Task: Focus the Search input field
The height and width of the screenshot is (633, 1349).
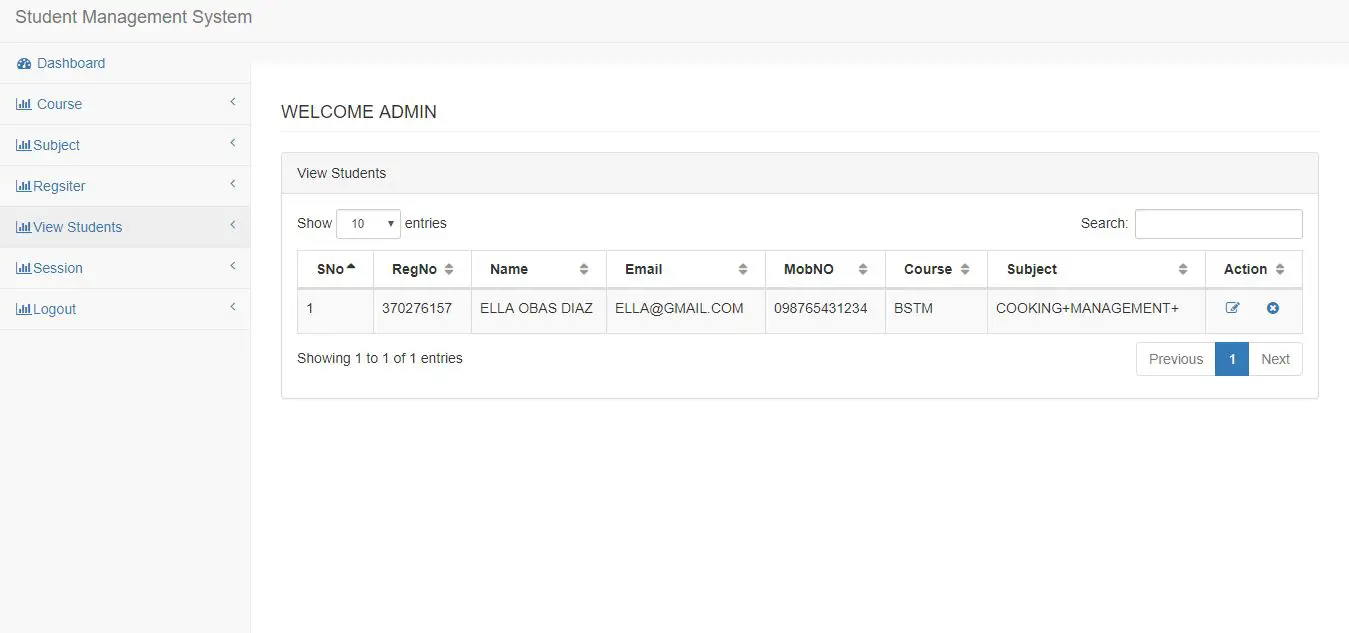Action: coord(1218,224)
